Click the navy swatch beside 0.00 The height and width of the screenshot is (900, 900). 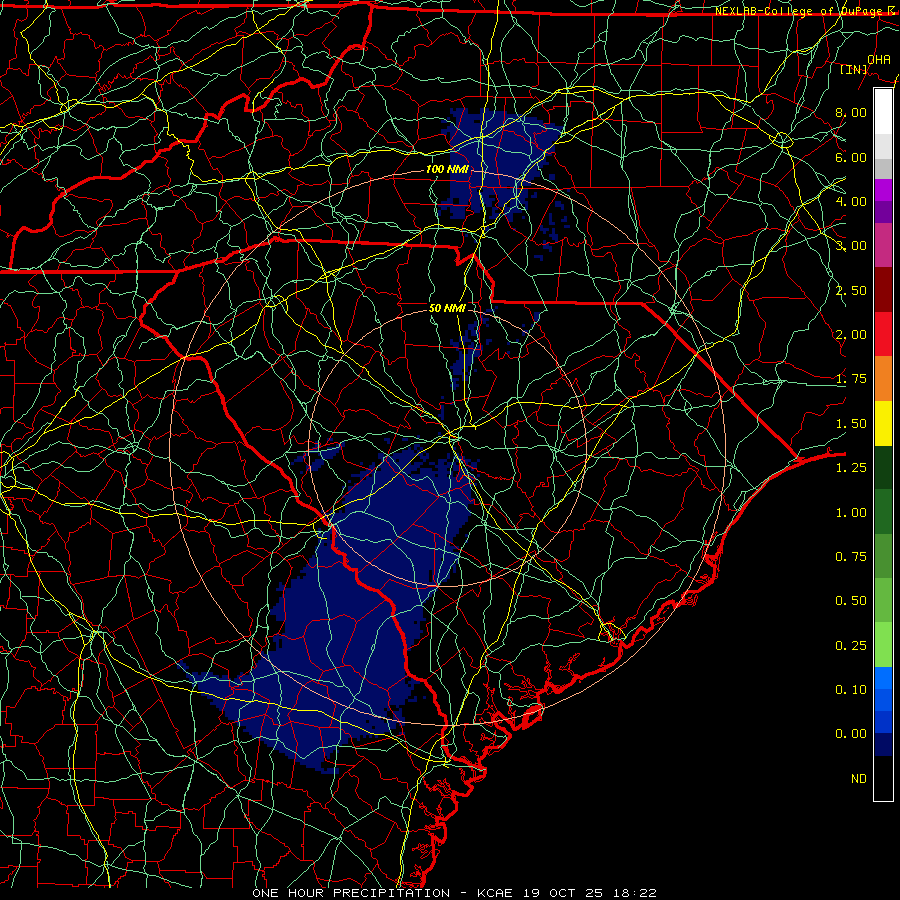point(883,744)
